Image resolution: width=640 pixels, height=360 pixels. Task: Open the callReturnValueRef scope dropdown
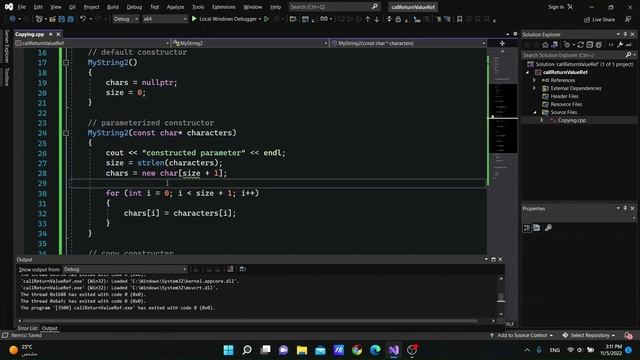[x=92, y=43]
